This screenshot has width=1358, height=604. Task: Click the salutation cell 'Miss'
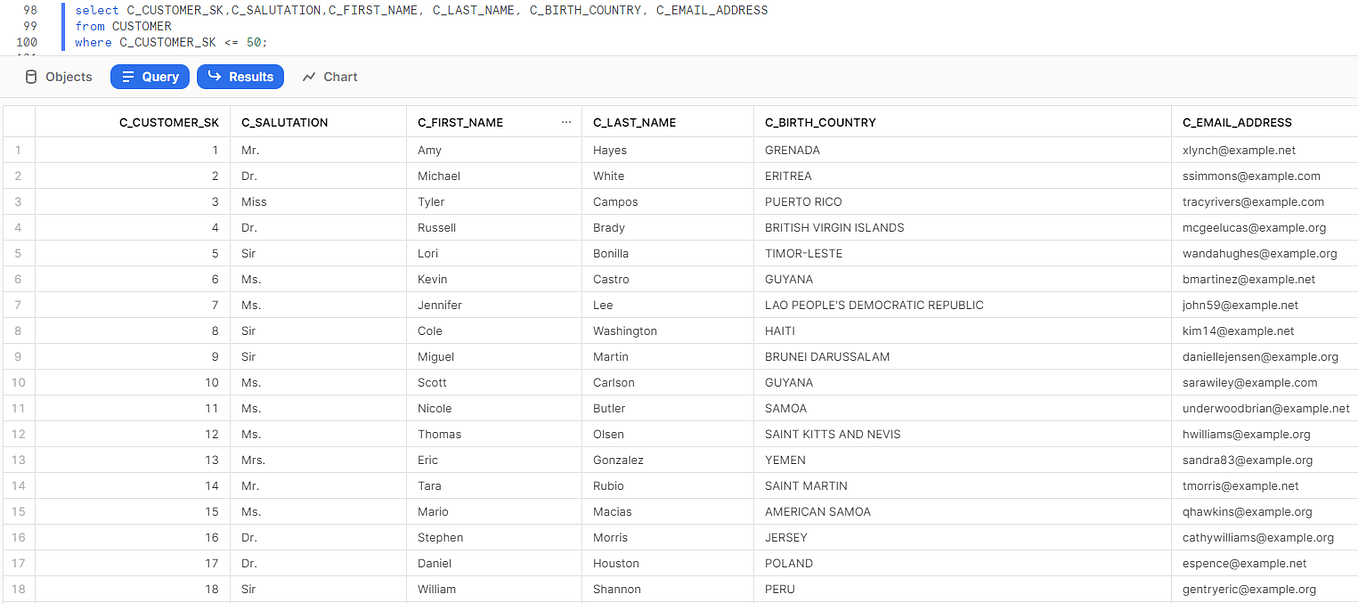tap(254, 202)
